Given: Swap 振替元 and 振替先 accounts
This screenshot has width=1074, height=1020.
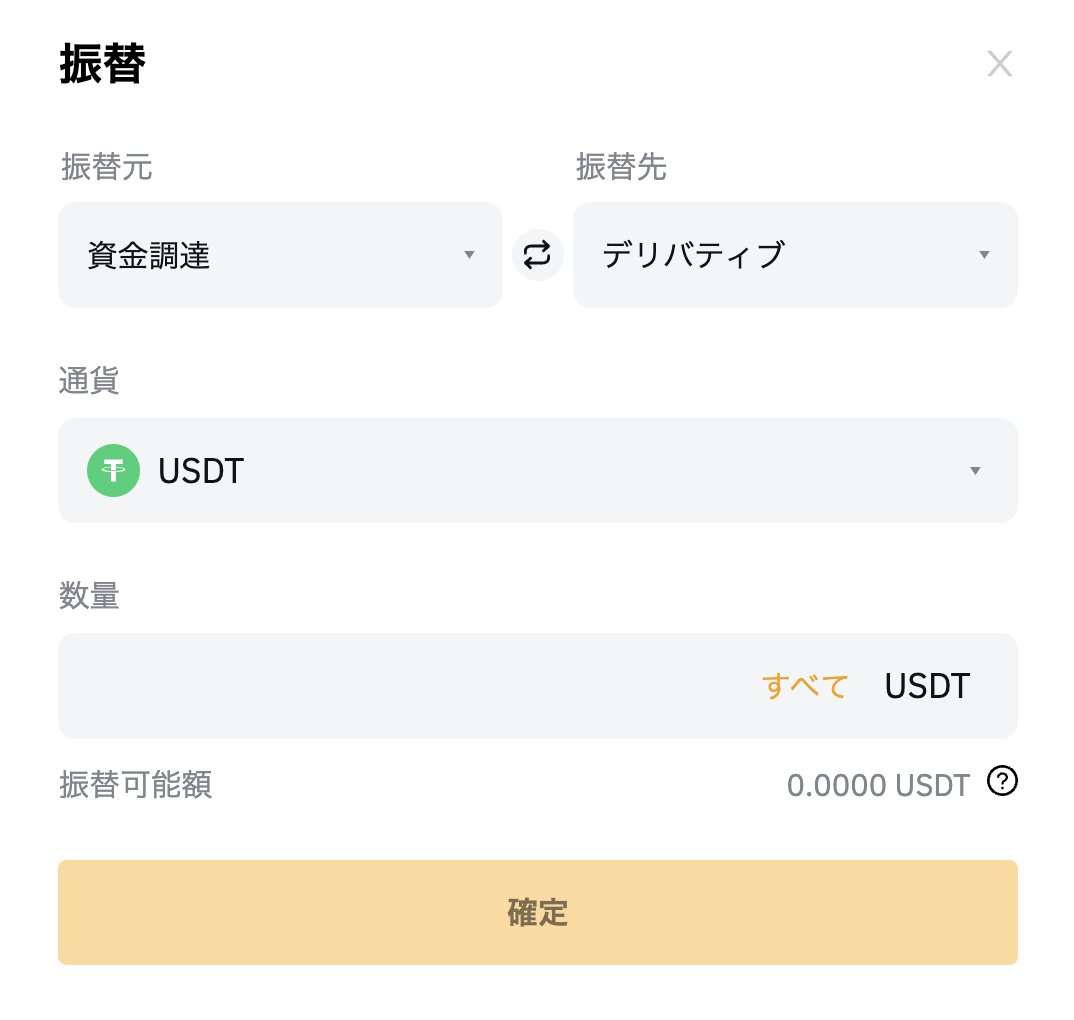Looking at the screenshot, I should 538,255.
